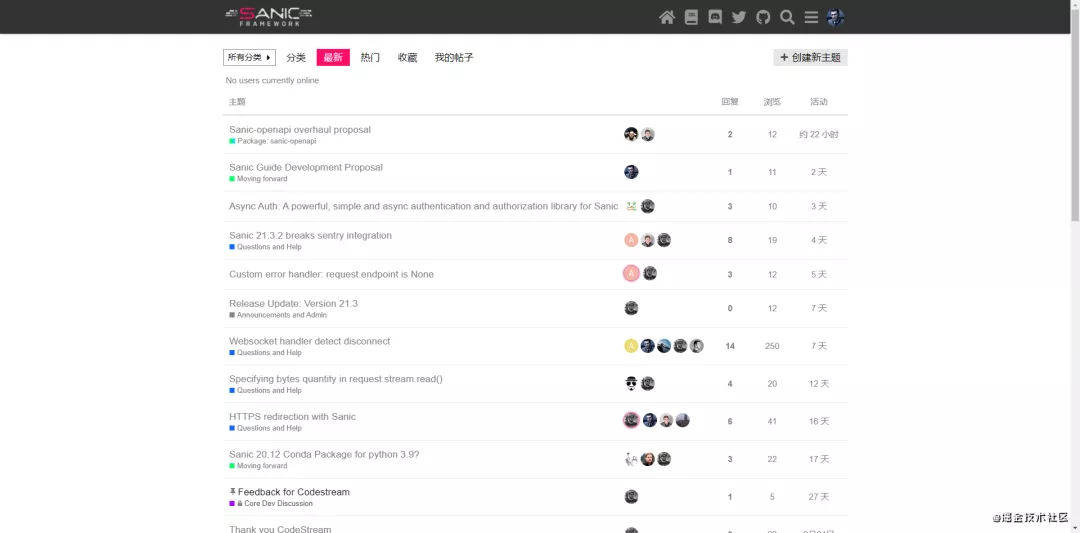Open topic Sanic-openapi overhaul proposal
Image resolution: width=1080 pixels, height=533 pixels.
[300, 129]
